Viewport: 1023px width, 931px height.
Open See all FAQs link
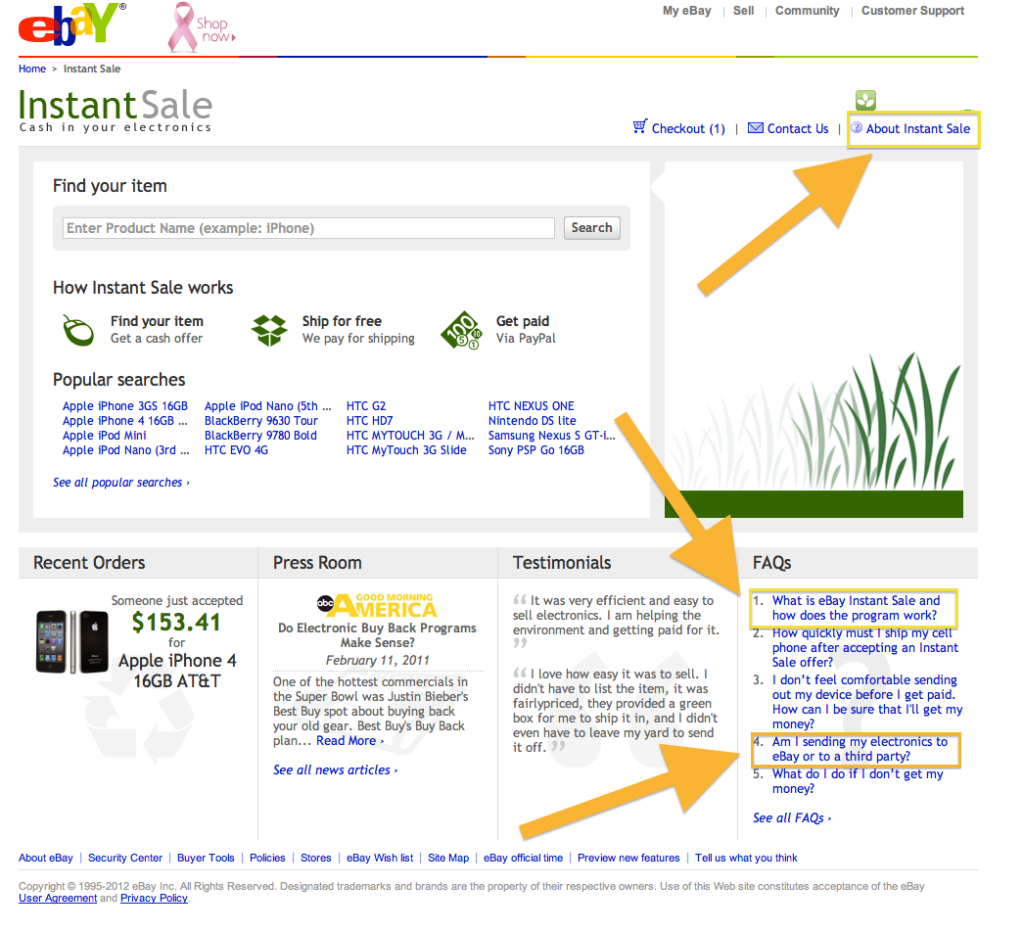792,818
